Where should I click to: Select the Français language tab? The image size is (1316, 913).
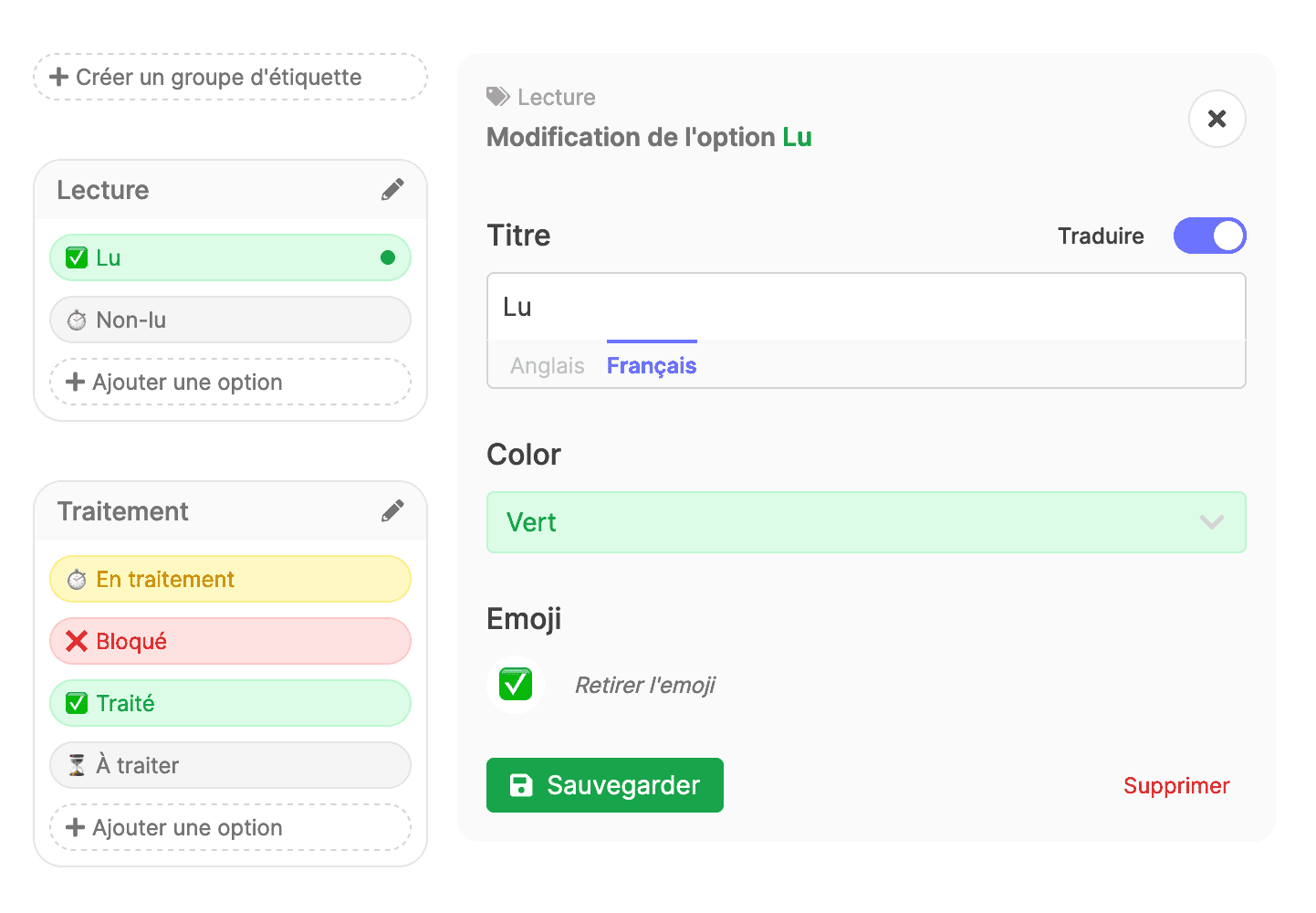pos(652,365)
